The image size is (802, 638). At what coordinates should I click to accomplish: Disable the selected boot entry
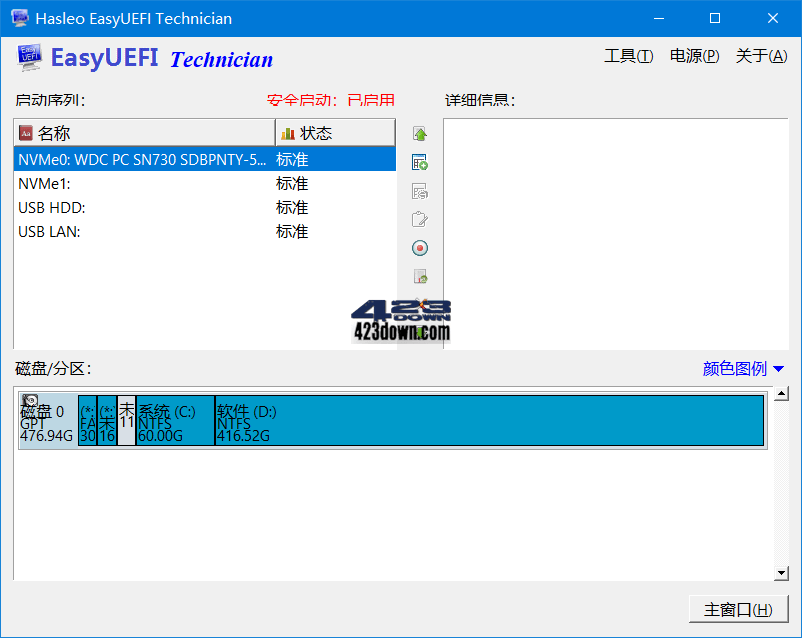click(420, 247)
